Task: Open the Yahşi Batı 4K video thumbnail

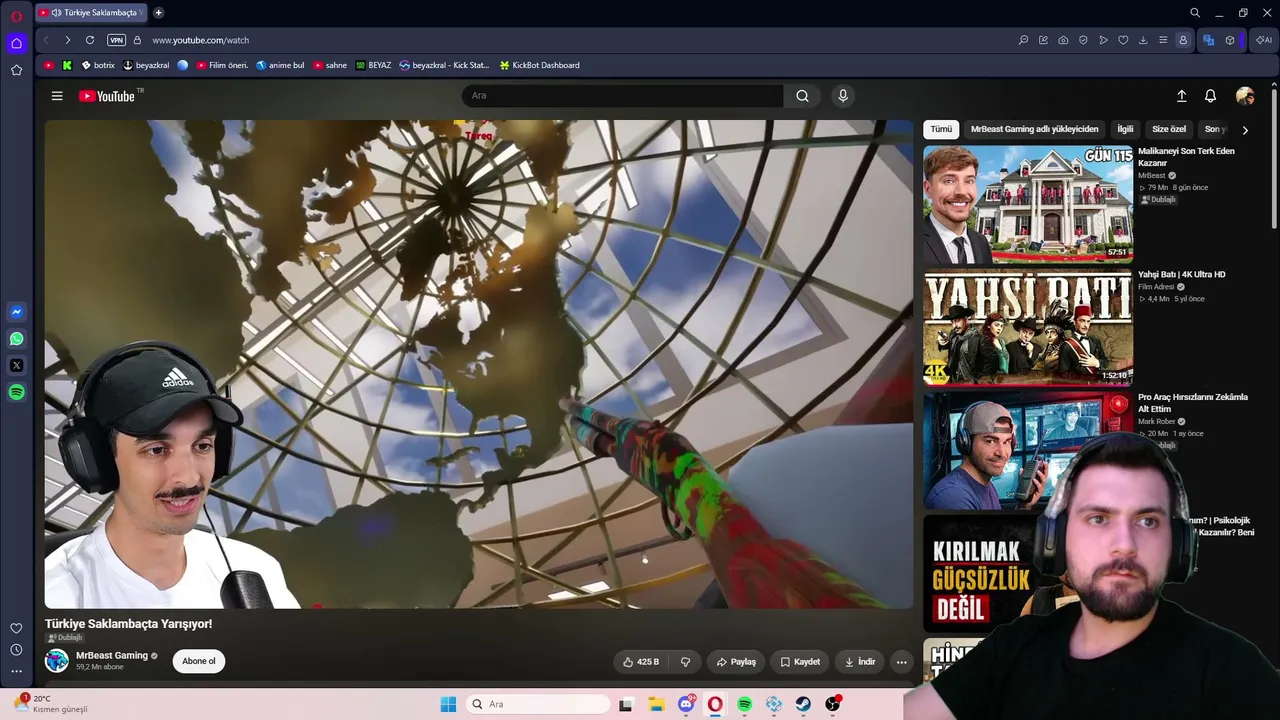Action: [x=1028, y=327]
